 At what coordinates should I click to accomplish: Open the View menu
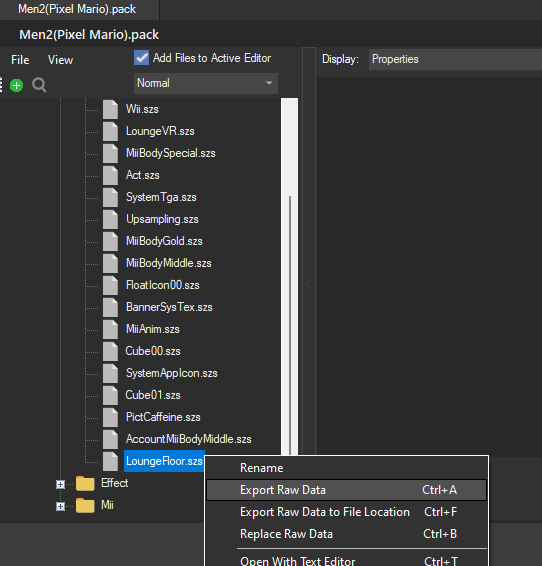[x=60, y=60]
